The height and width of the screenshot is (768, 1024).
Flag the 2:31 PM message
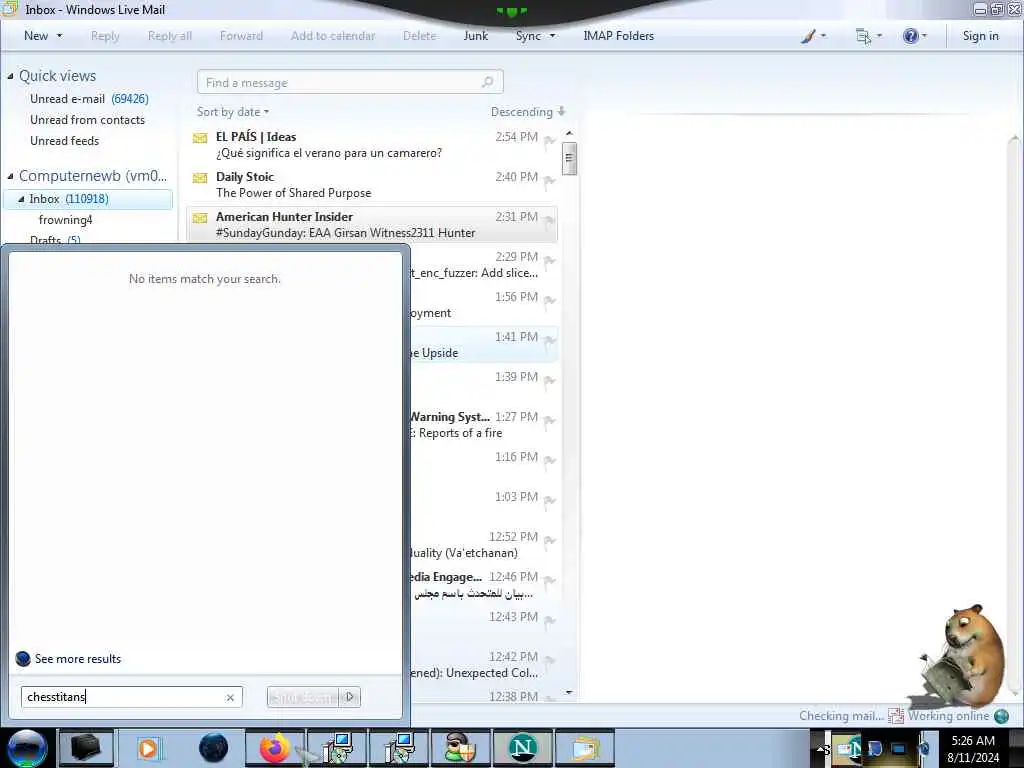550,219
